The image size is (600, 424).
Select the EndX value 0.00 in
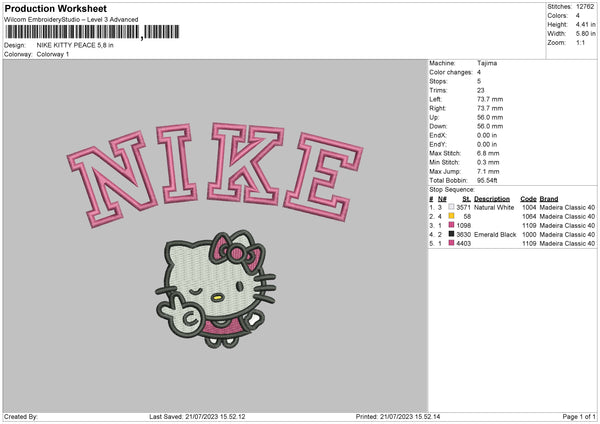click(487, 135)
